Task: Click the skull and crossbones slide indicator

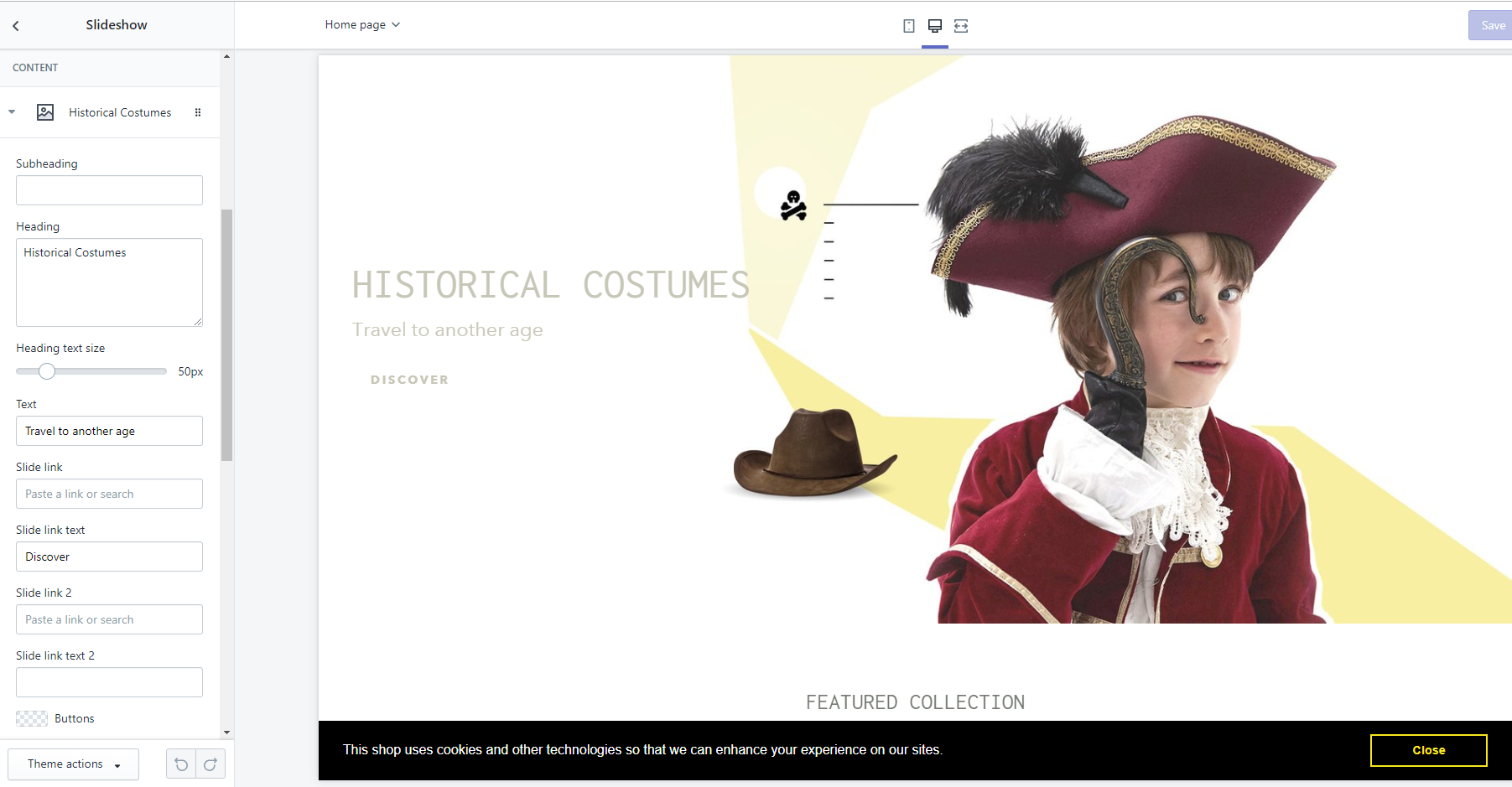Action: click(x=792, y=205)
